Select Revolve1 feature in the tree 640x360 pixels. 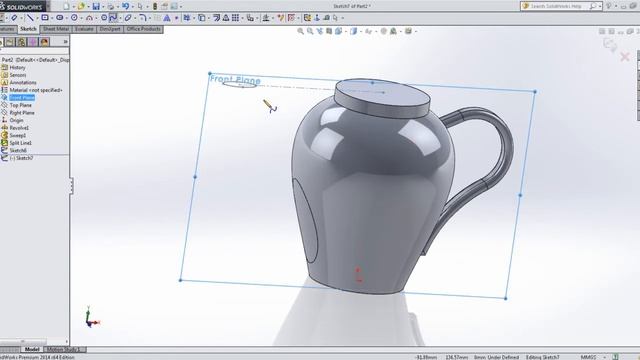tap(19, 128)
